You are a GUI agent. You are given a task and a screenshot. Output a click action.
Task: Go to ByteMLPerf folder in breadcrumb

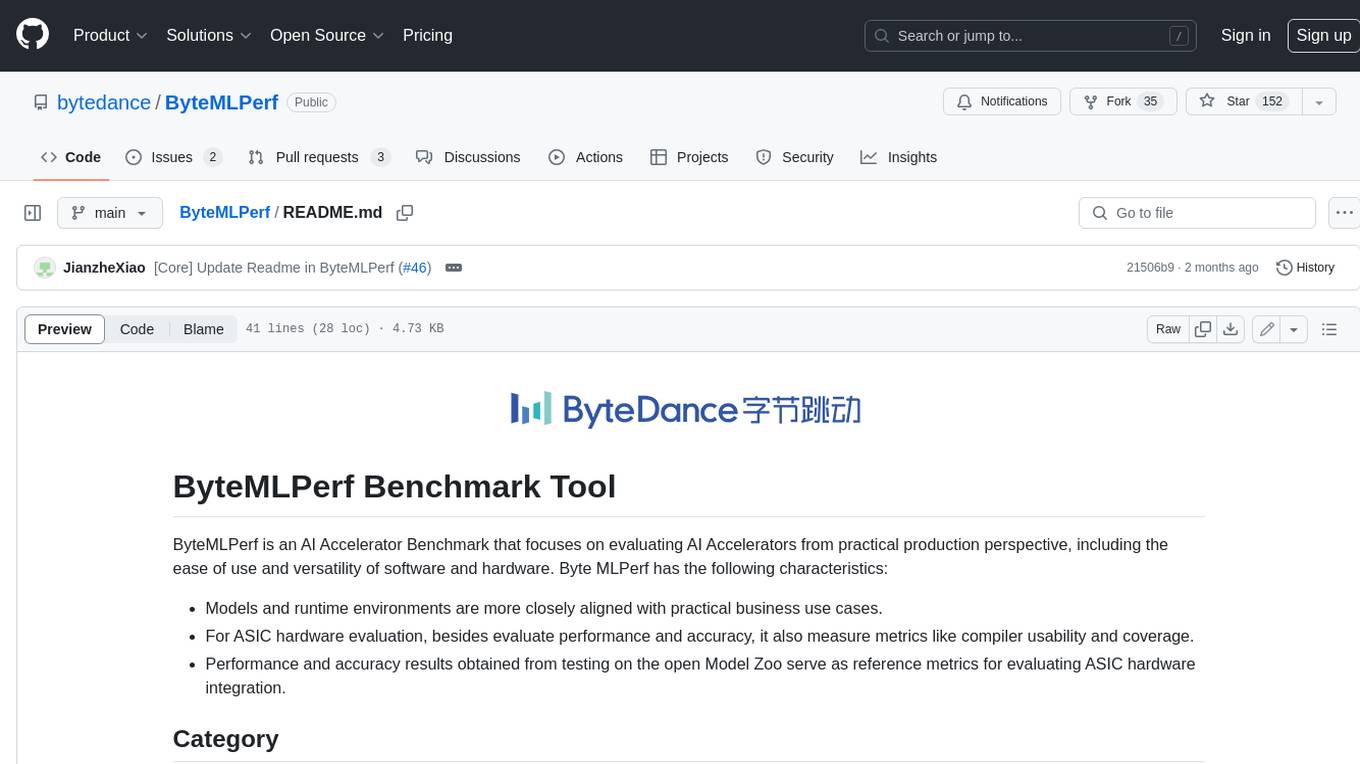(x=225, y=212)
